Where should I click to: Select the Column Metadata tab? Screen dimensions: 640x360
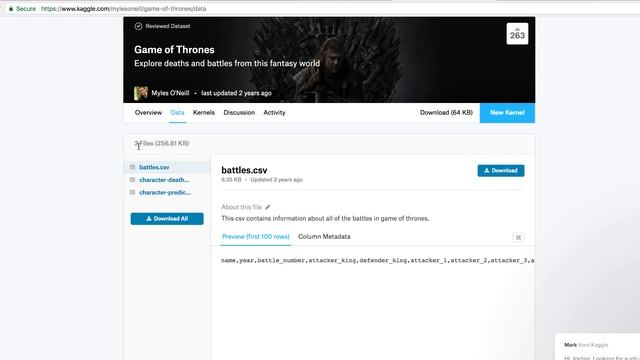click(324, 237)
